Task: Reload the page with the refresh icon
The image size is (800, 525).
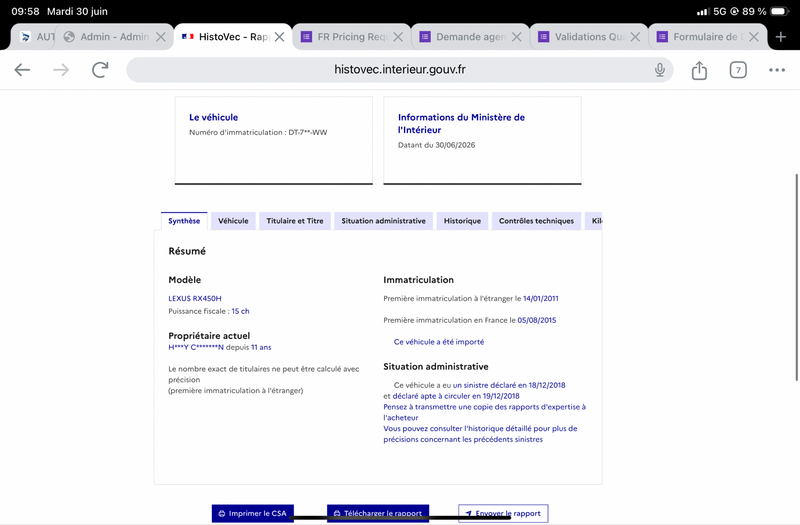Action: point(101,69)
